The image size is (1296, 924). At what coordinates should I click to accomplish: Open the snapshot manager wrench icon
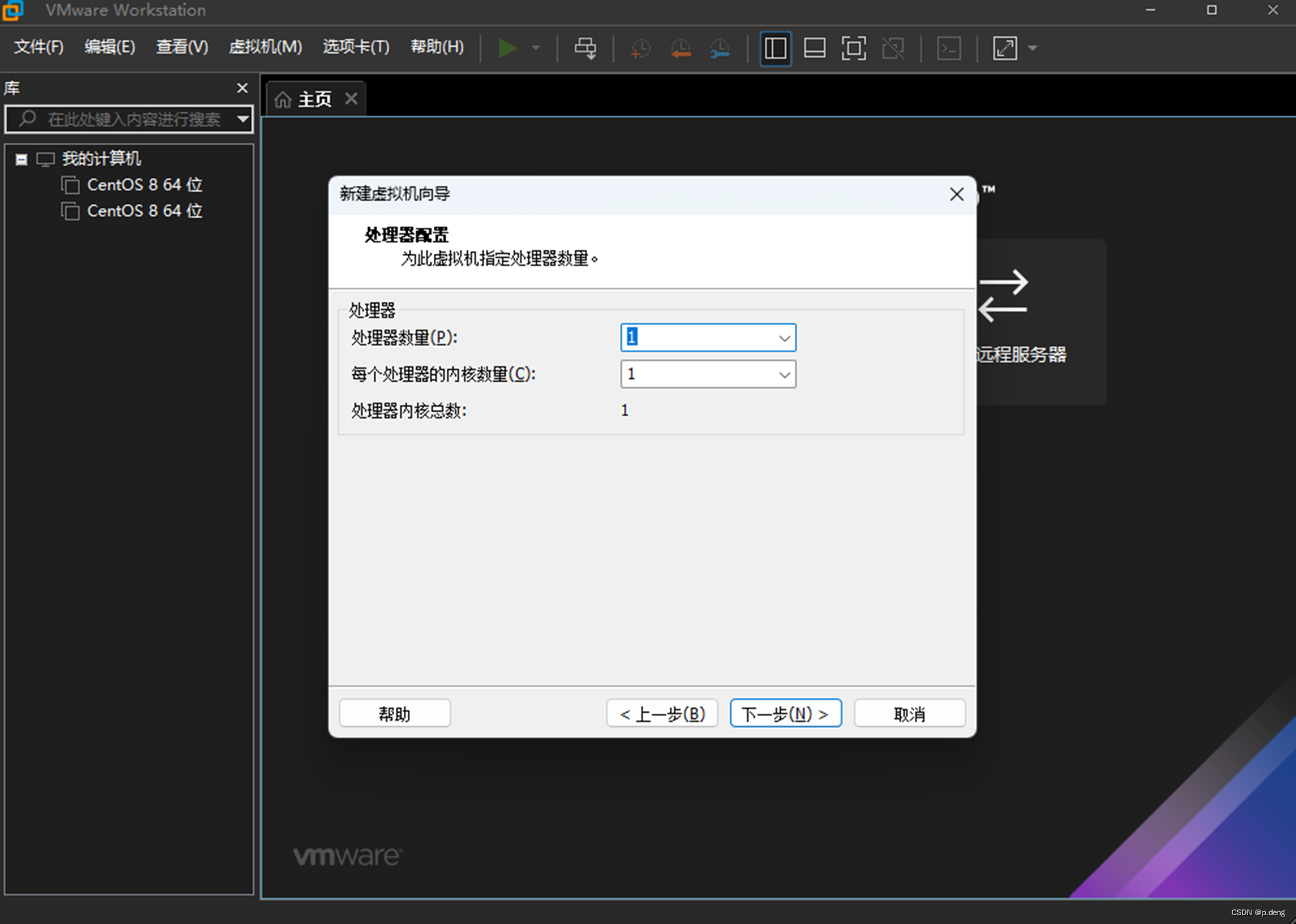pyautogui.click(x=720, y=48)
